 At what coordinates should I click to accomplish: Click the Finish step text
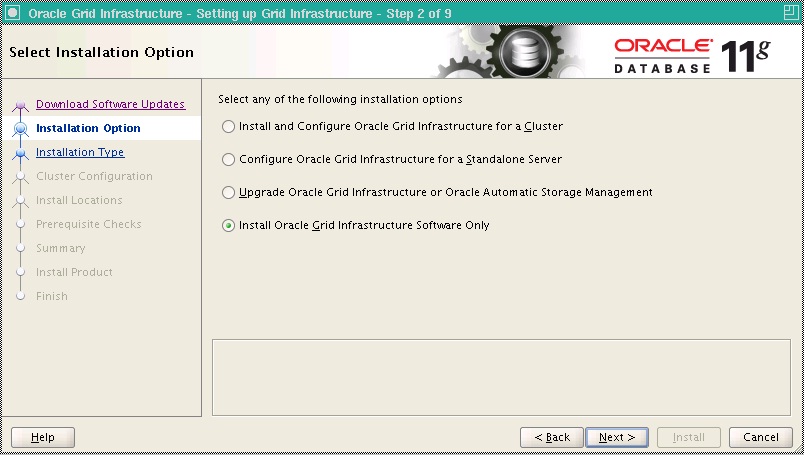pos(52,296)
